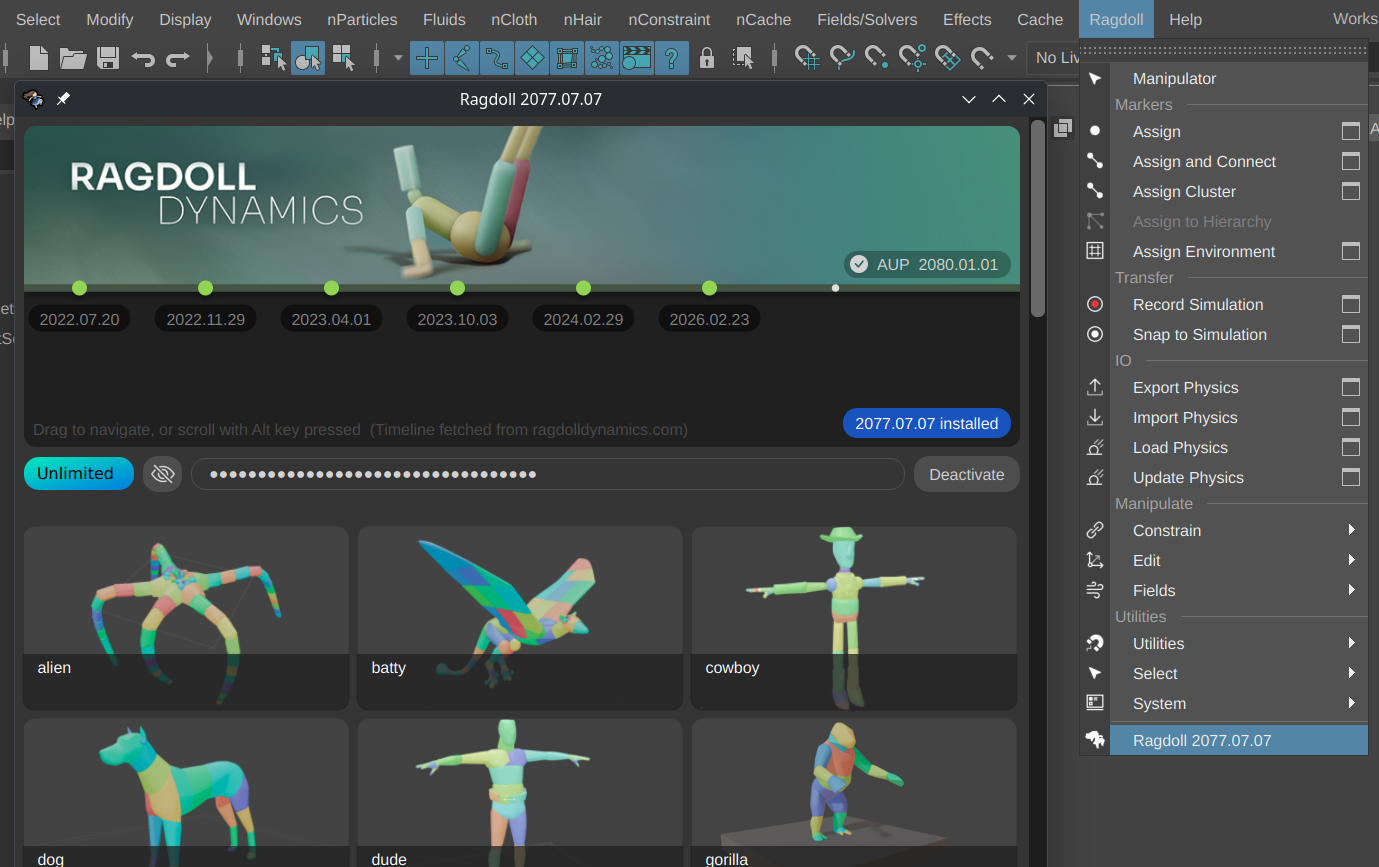Open the option box for Assign
Viewport: 1379px width, 867px height.
pos(1351,132)
